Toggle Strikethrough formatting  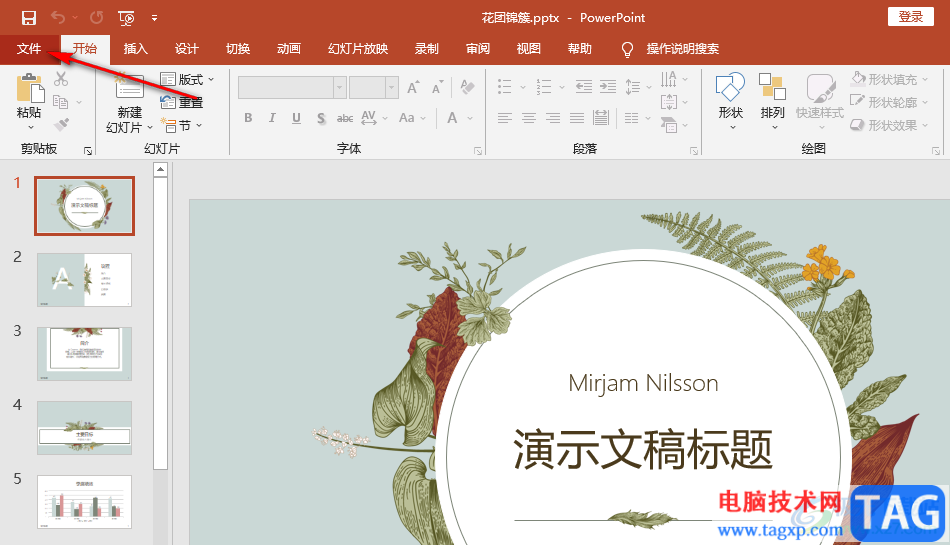click(x=345, y=118)
